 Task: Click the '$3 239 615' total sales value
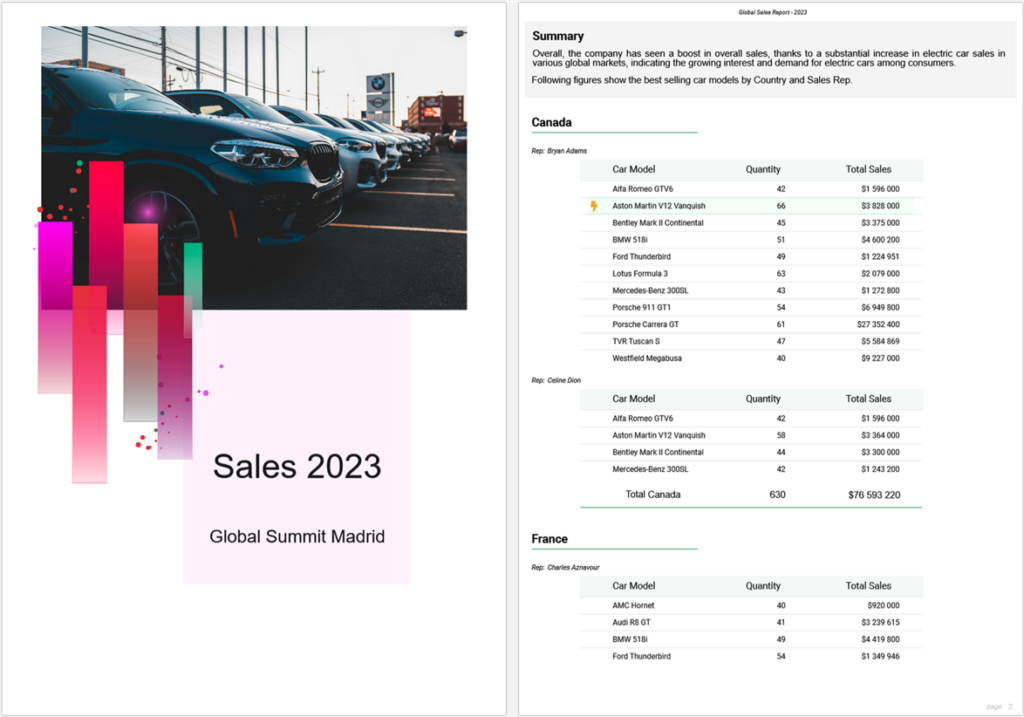[x=880, y=623]
